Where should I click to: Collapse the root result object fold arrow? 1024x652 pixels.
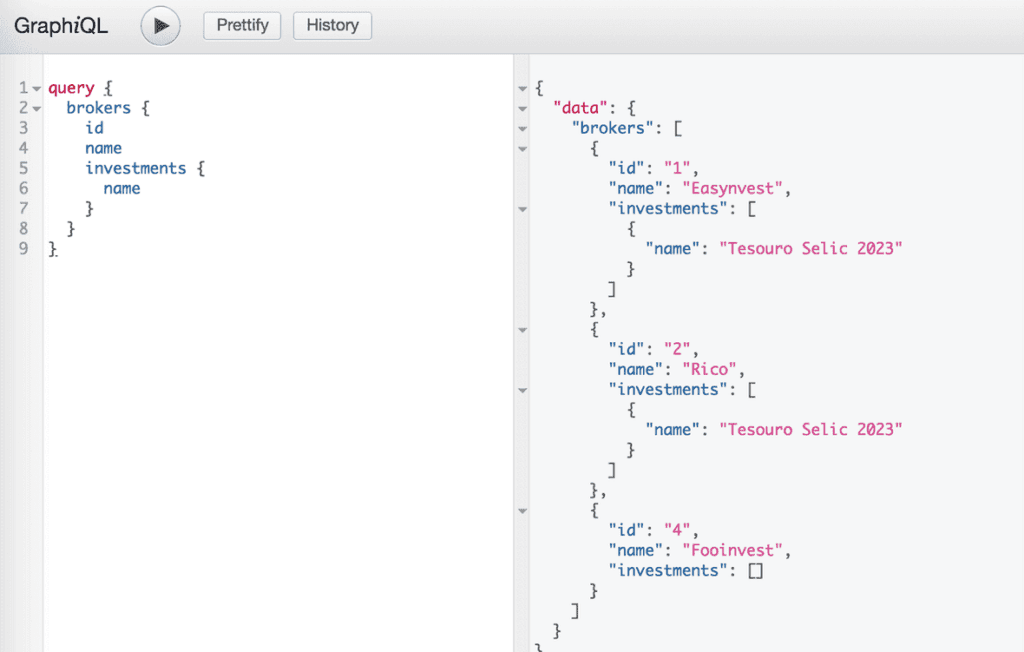[x=522, y=88]
